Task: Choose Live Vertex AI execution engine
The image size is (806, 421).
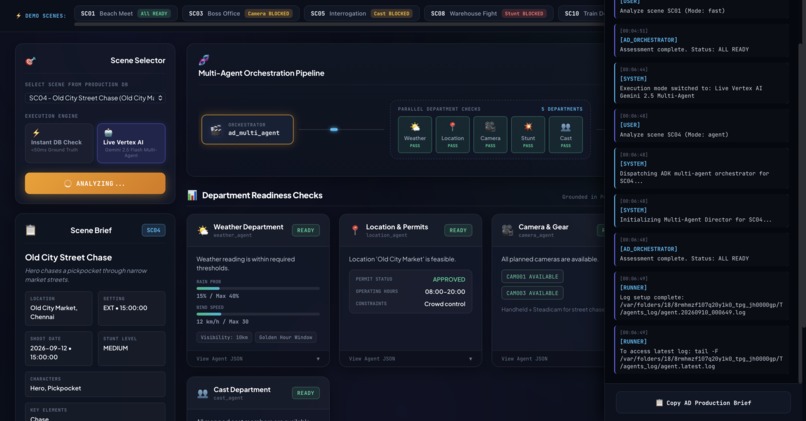Action: [131, 143]
